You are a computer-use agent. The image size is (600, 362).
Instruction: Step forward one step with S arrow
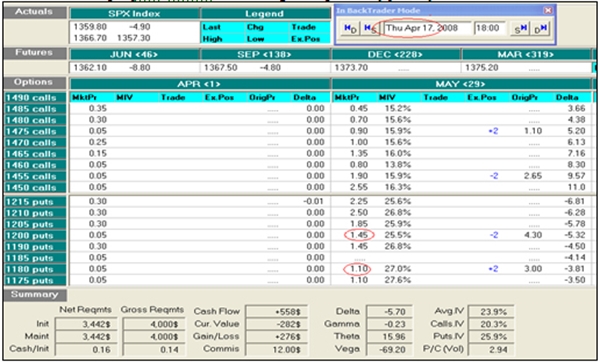(520, 28)
